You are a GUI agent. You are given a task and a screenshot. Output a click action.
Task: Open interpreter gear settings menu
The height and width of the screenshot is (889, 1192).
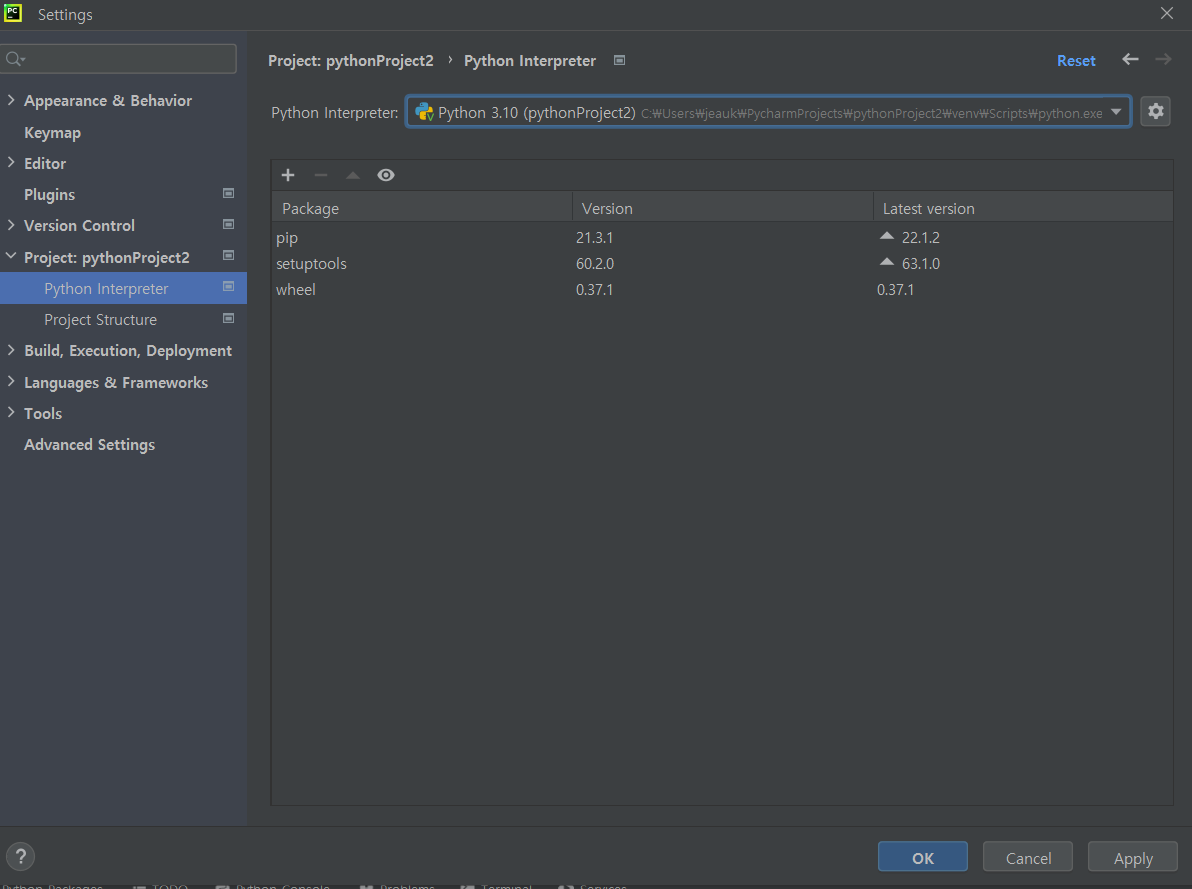(1156, 111)
